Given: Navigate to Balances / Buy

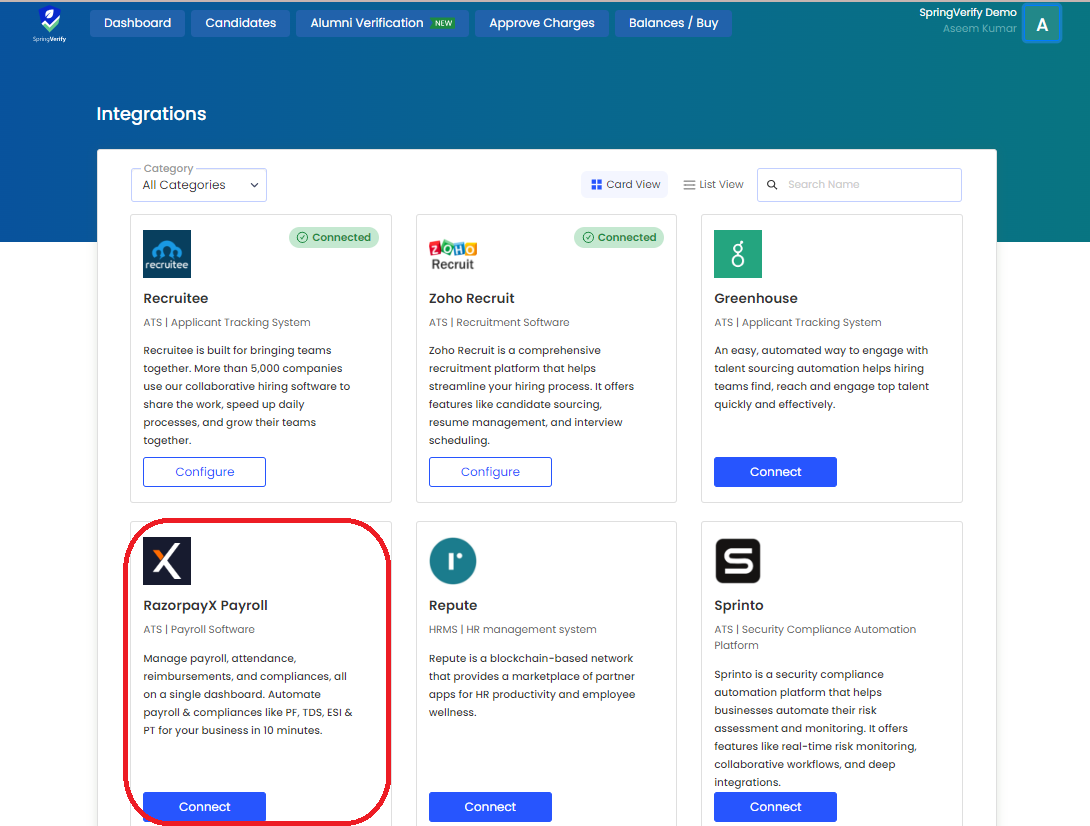Looking at the screenshot, I should 673,23.
